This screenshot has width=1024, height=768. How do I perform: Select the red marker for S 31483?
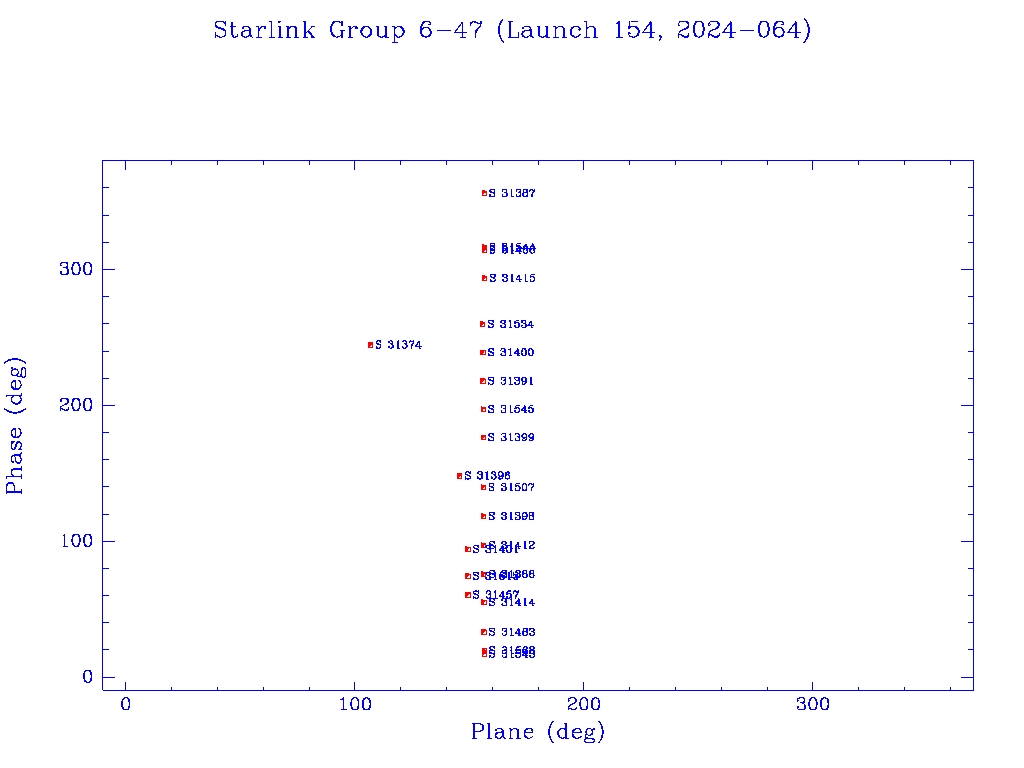pos(484,632)
